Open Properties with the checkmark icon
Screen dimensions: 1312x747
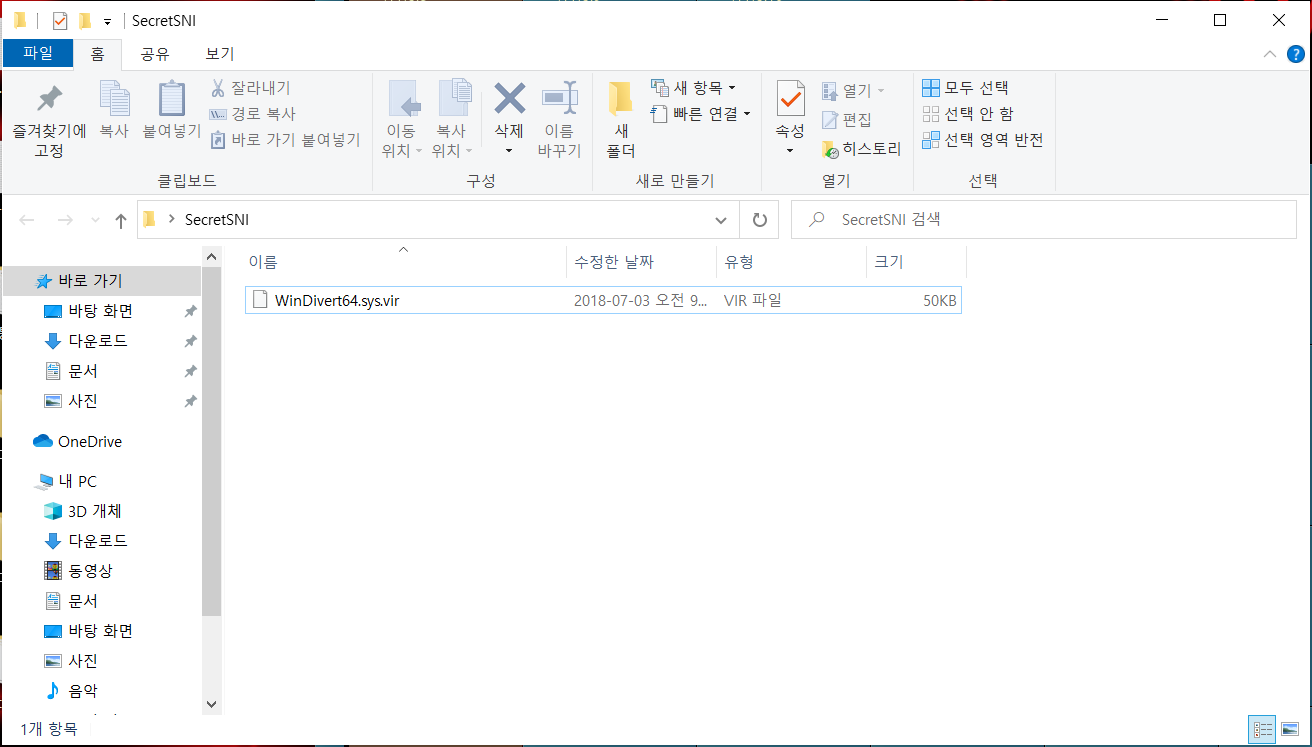coord(790,100)
